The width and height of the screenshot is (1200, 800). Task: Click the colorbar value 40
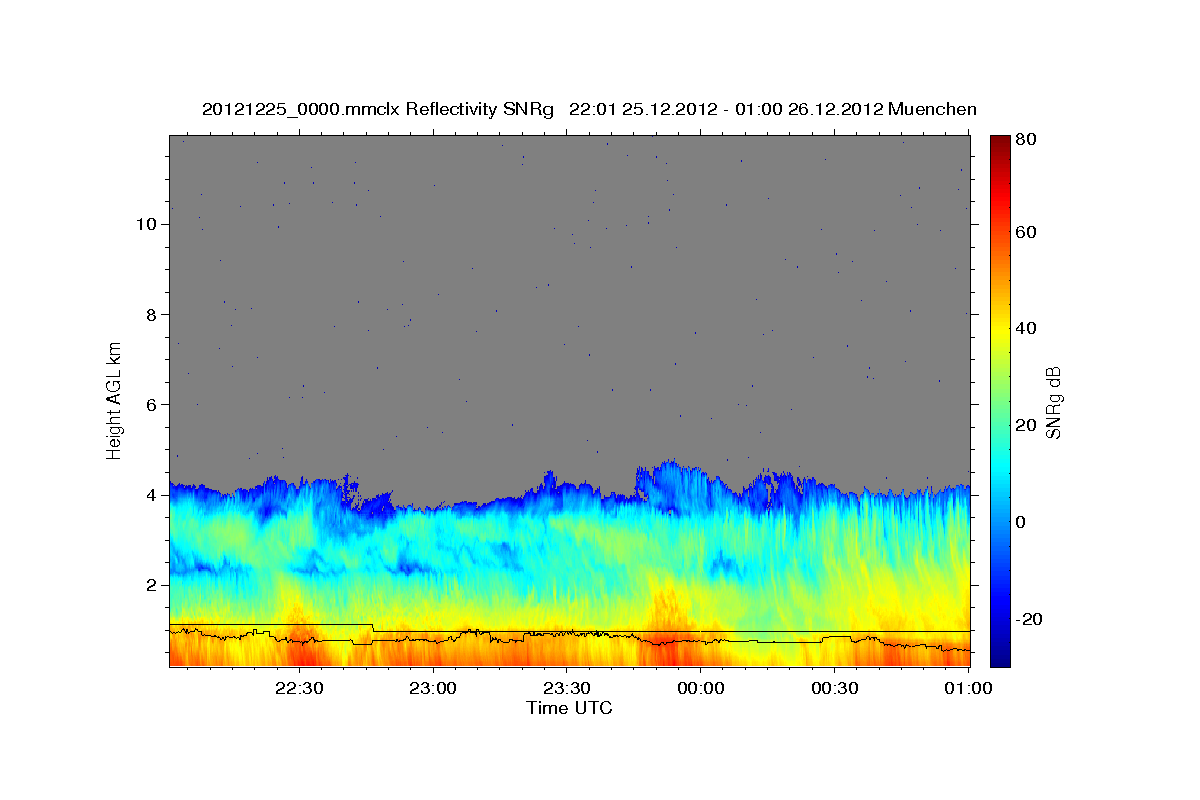(x=1027, y=328)
